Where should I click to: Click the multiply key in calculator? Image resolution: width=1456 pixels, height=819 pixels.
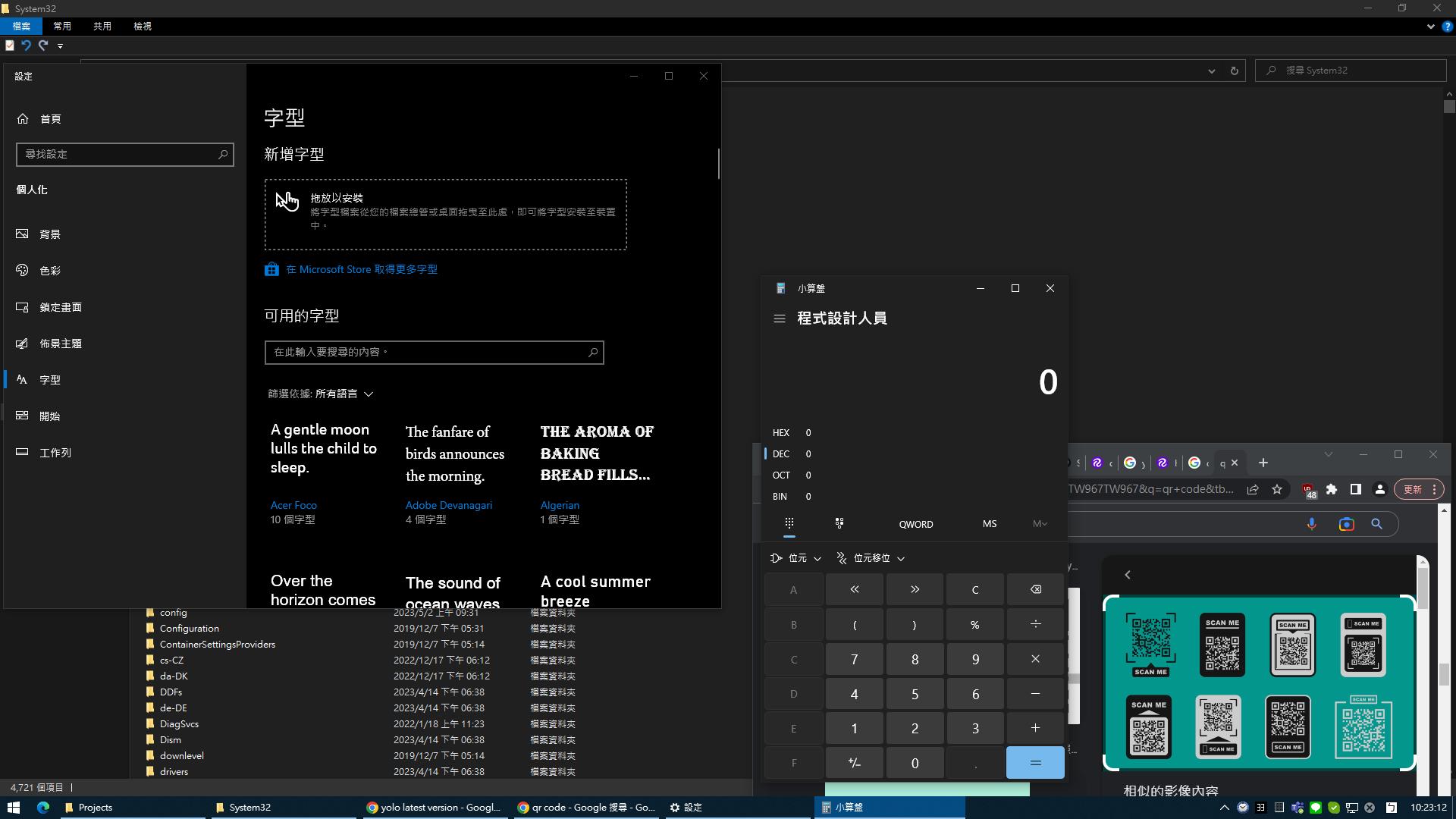coord(1035,659)
